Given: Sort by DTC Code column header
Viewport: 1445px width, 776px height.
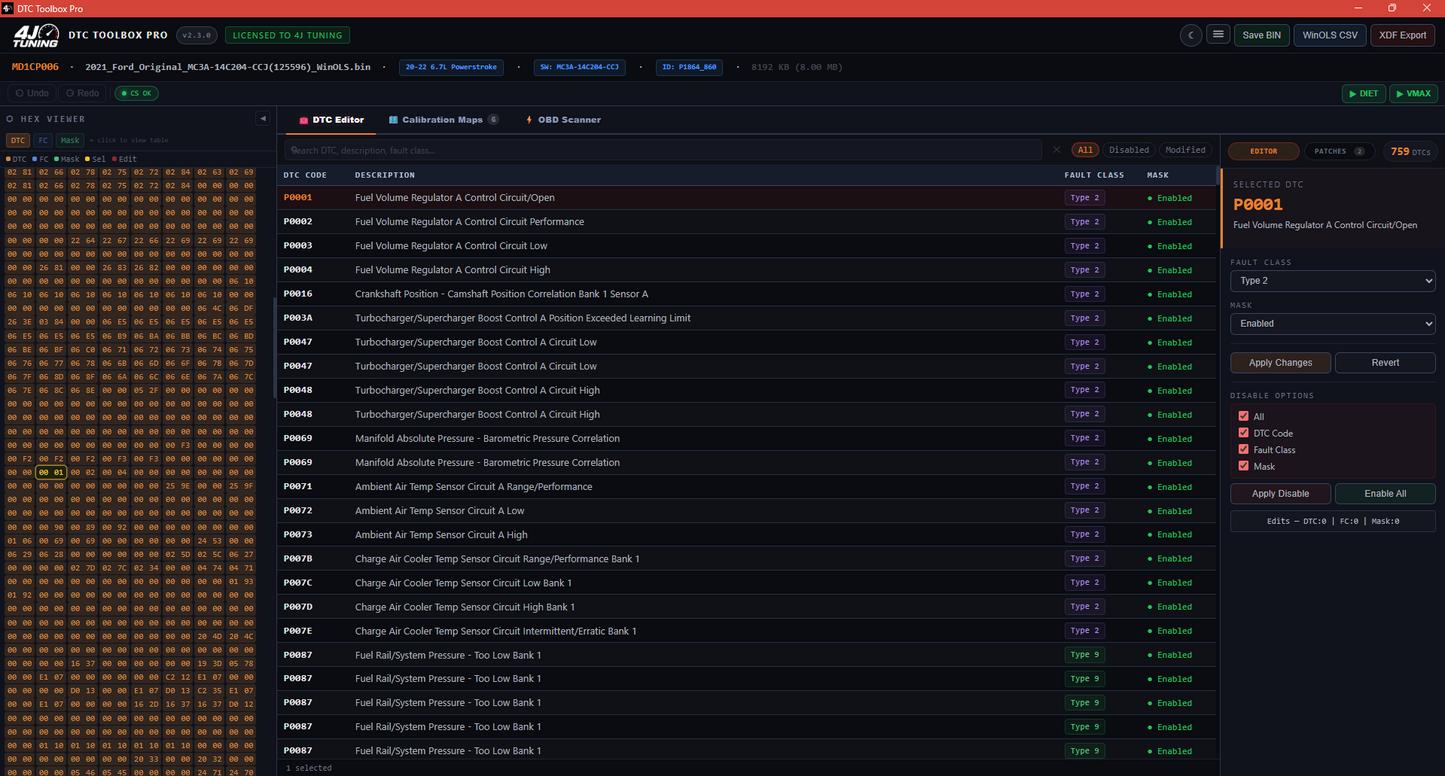Looking at the screenshot, I should [x=305, y=175].
